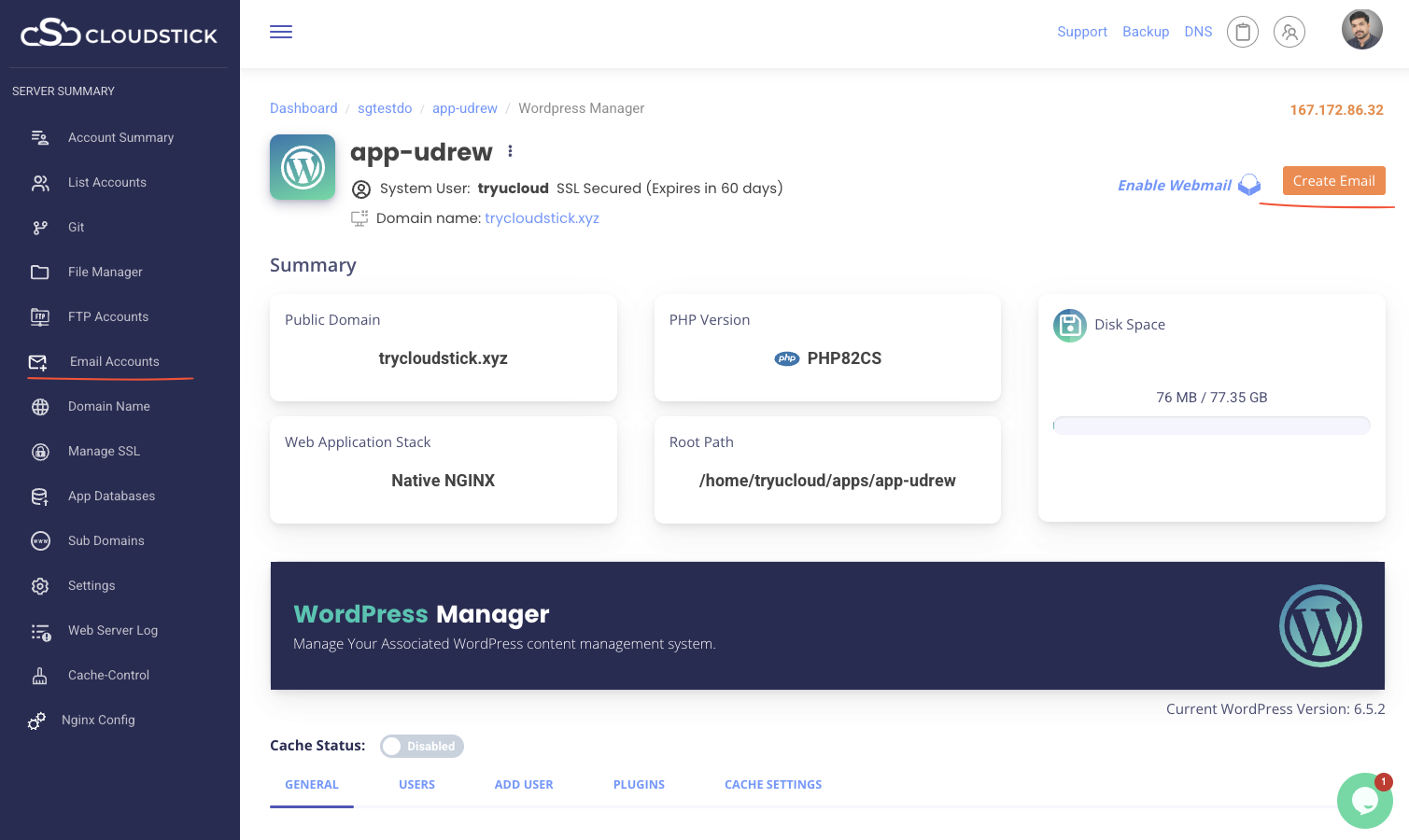Click the Git branch icon in sidebar
The image size is (1409, 840).
pos(40,228)
